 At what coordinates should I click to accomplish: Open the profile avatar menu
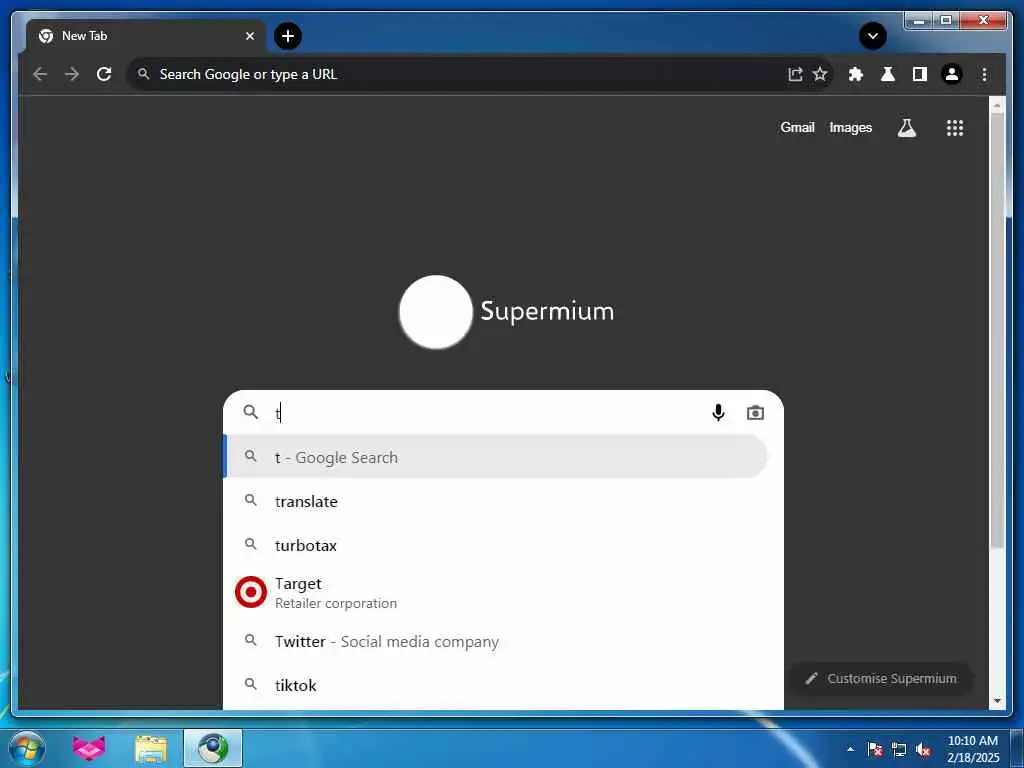[952, 74]
